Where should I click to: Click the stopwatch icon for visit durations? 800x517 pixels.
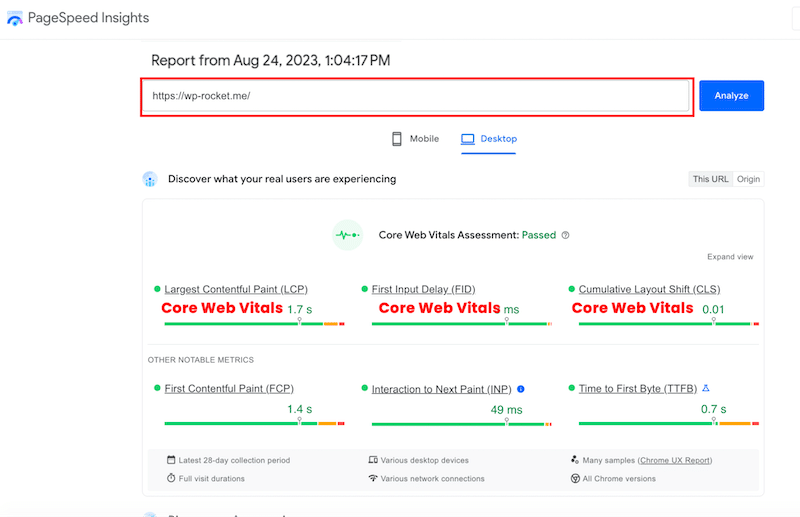171,478
